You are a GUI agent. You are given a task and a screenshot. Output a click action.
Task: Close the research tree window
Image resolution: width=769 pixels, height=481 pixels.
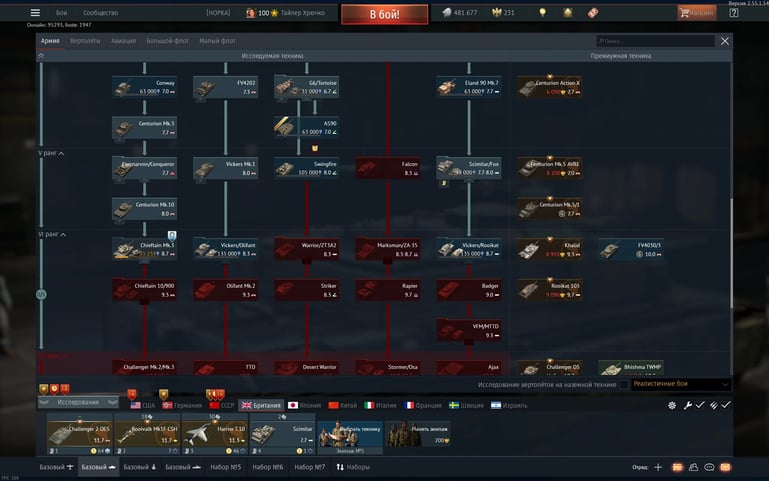pyautogui.click(x=725, y=41)
